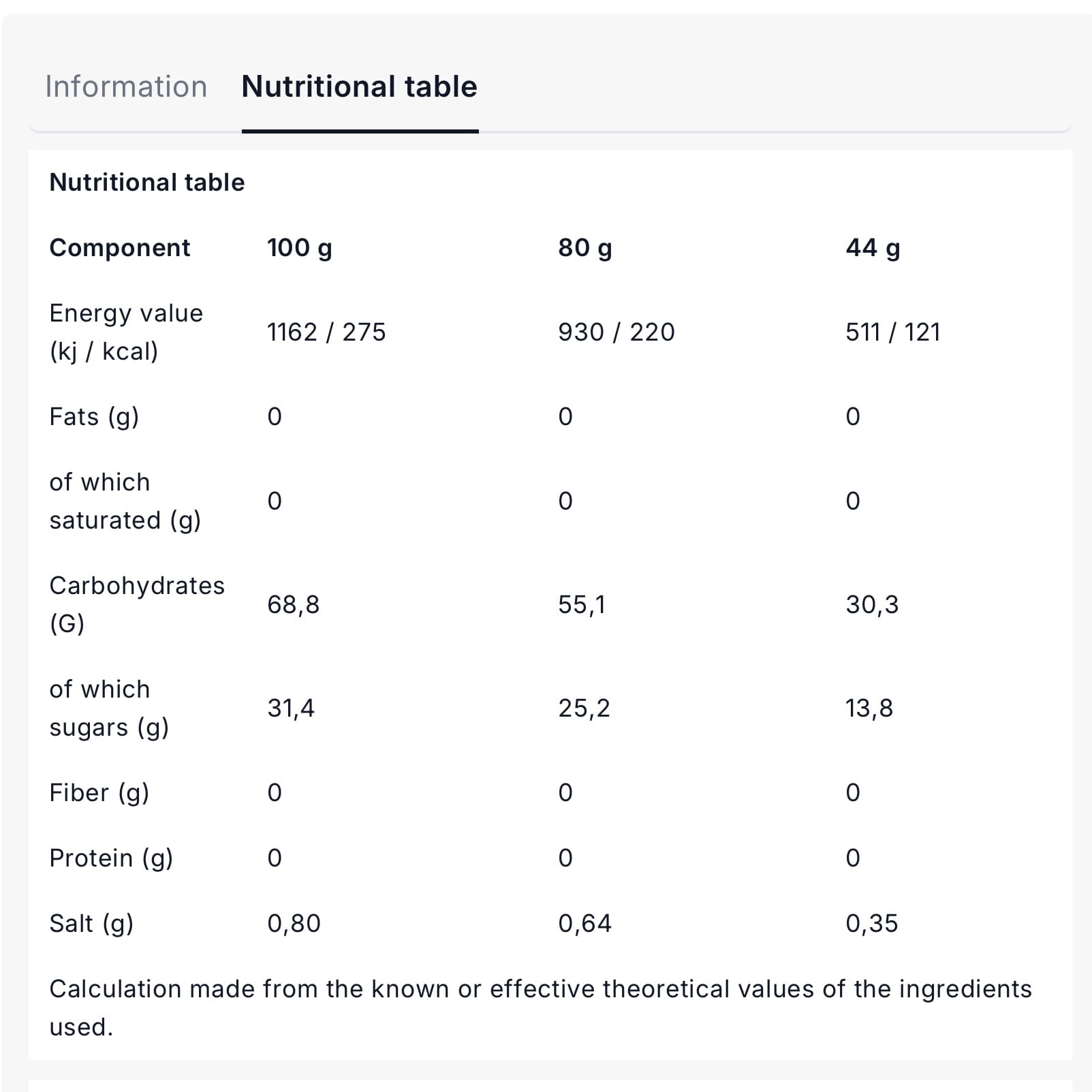
Task: Click the Carbohydrates (G) row label
Action: coord(136,604)
